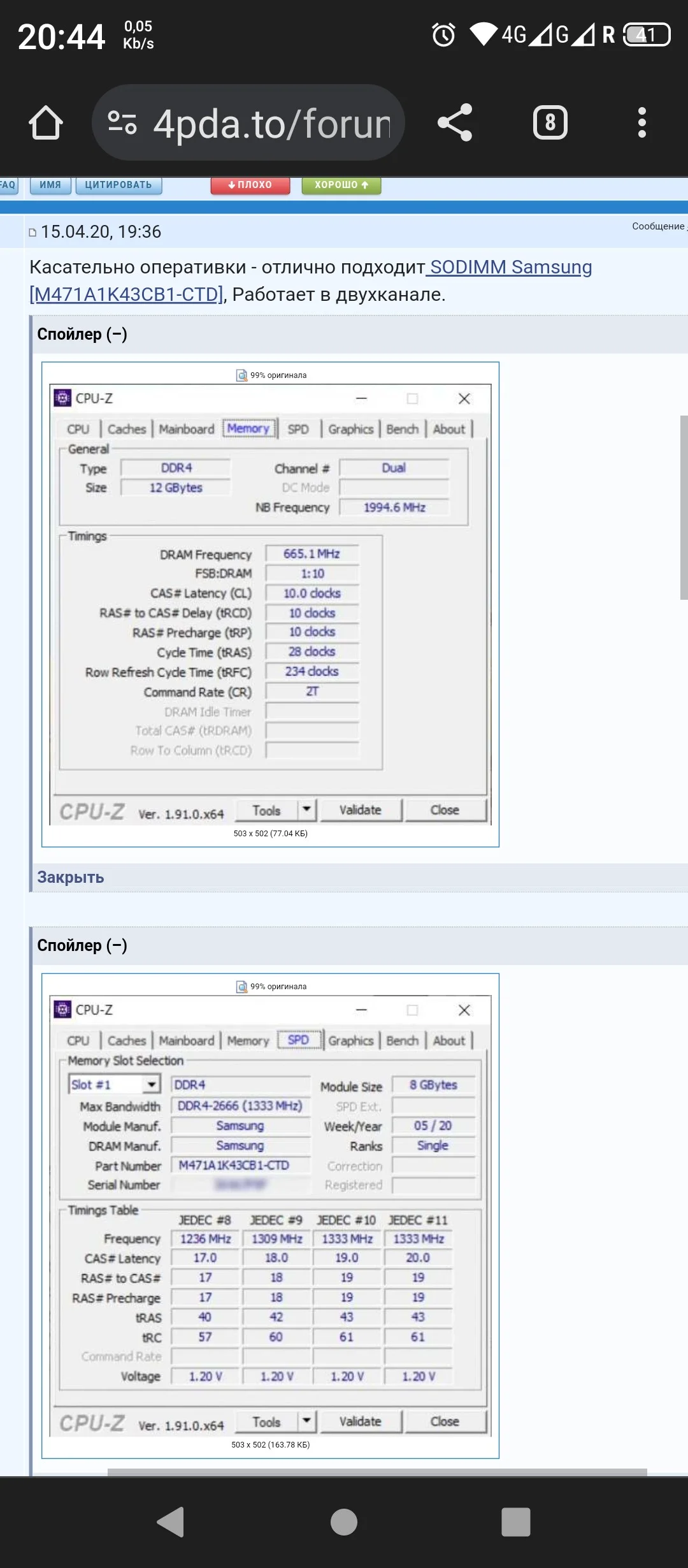The height and width of the screenshot is (1568, 688).
Task: Click the ЦИТИРОВАТЬ quote button
Action: [118, 185]
